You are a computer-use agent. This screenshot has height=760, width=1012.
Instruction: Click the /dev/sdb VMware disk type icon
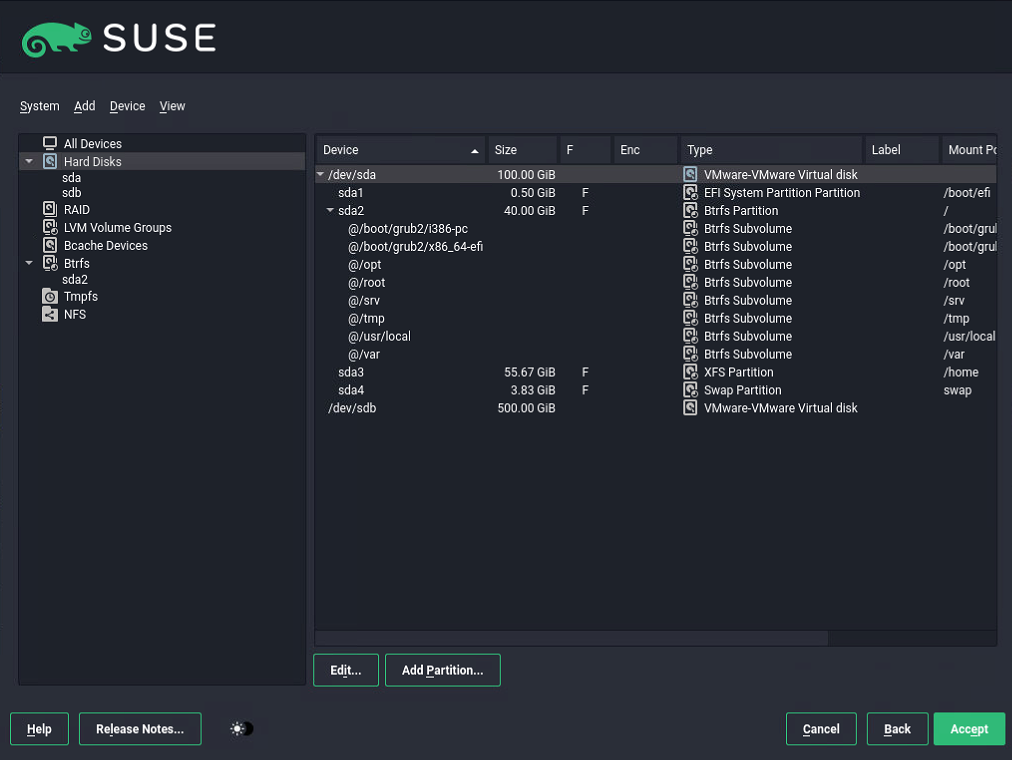pos(690,408)
